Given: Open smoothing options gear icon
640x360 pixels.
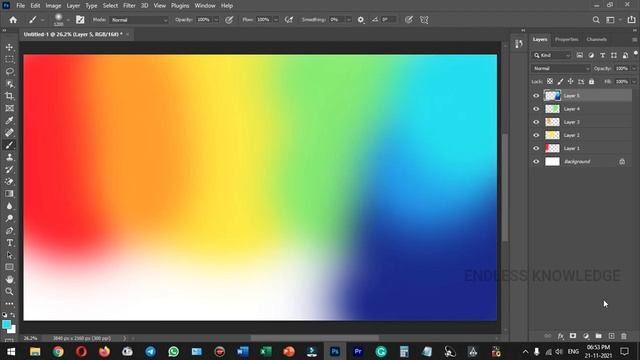Looking at the screenshot, I should (x=361, y=20).
